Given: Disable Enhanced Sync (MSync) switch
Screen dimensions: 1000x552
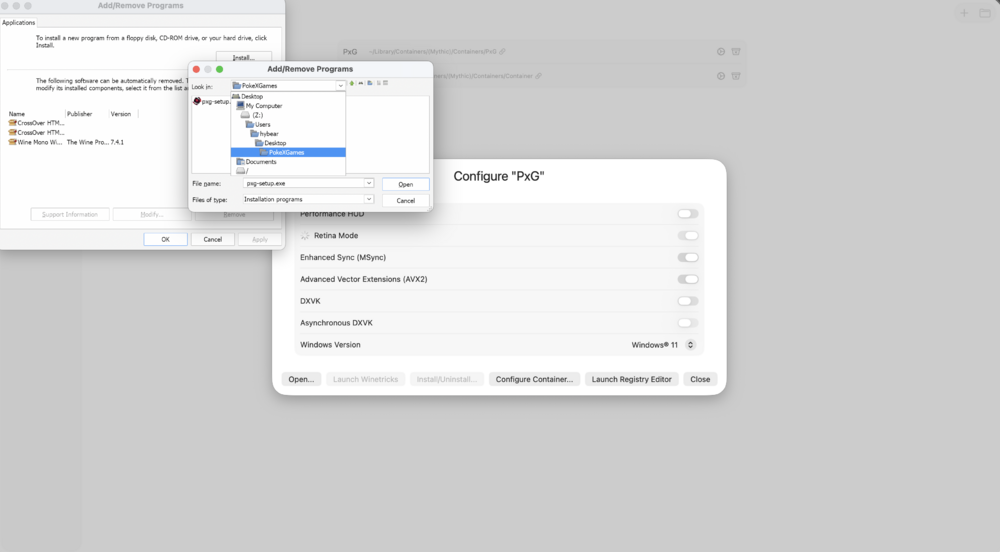Looking at the screenshot, I should (688, 258).
